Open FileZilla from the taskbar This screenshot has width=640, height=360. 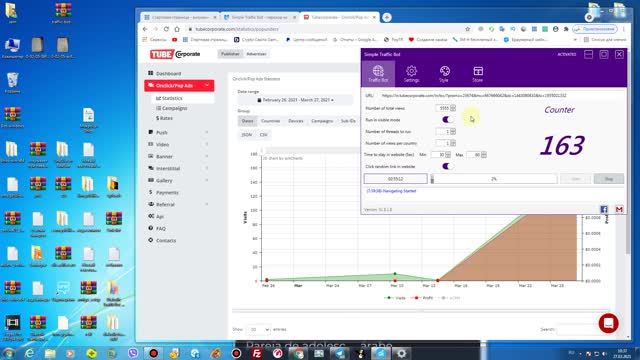[x=257, y=353]
